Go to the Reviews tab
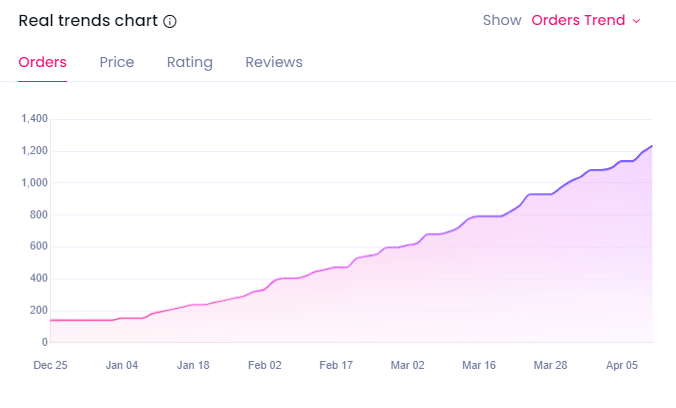676x408 pixels. pos(274,62)
